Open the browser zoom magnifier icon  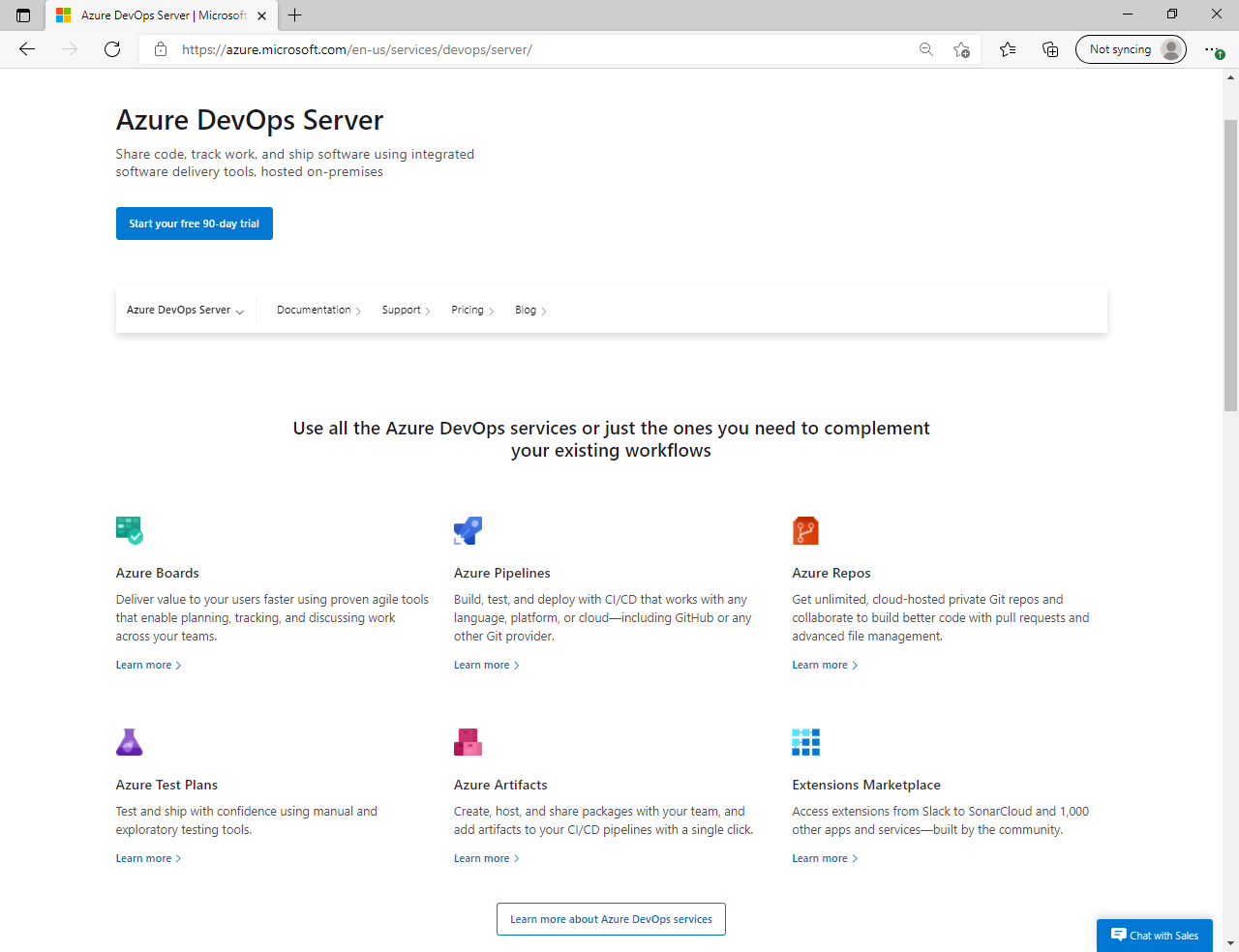point(926,49)
